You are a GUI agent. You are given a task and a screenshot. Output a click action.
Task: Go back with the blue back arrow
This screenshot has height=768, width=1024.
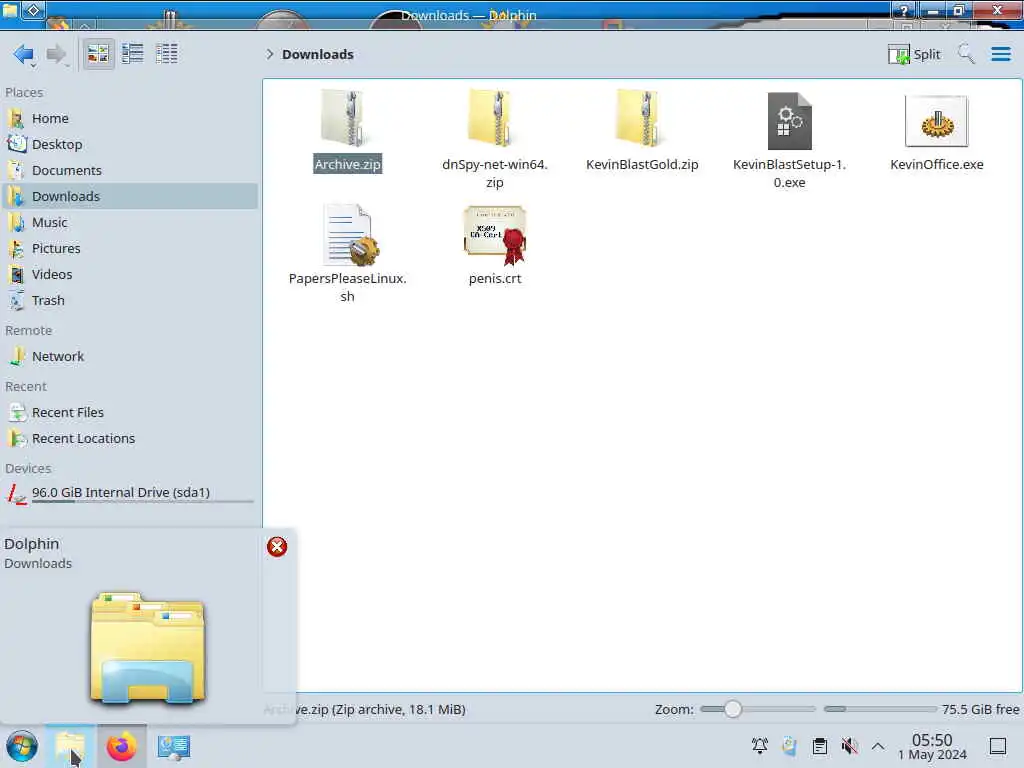24,54
